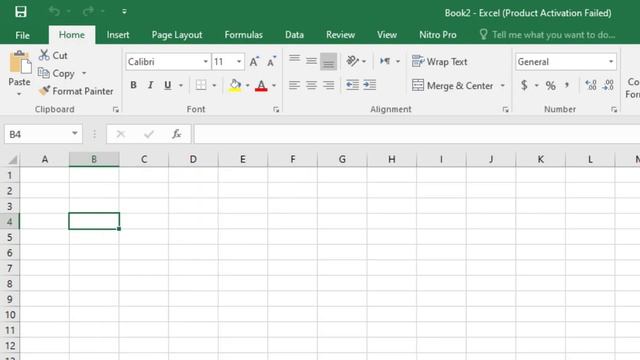Screen dimensions: 640x360
Task: Expand the Underline style arrow
Action: 181,85
